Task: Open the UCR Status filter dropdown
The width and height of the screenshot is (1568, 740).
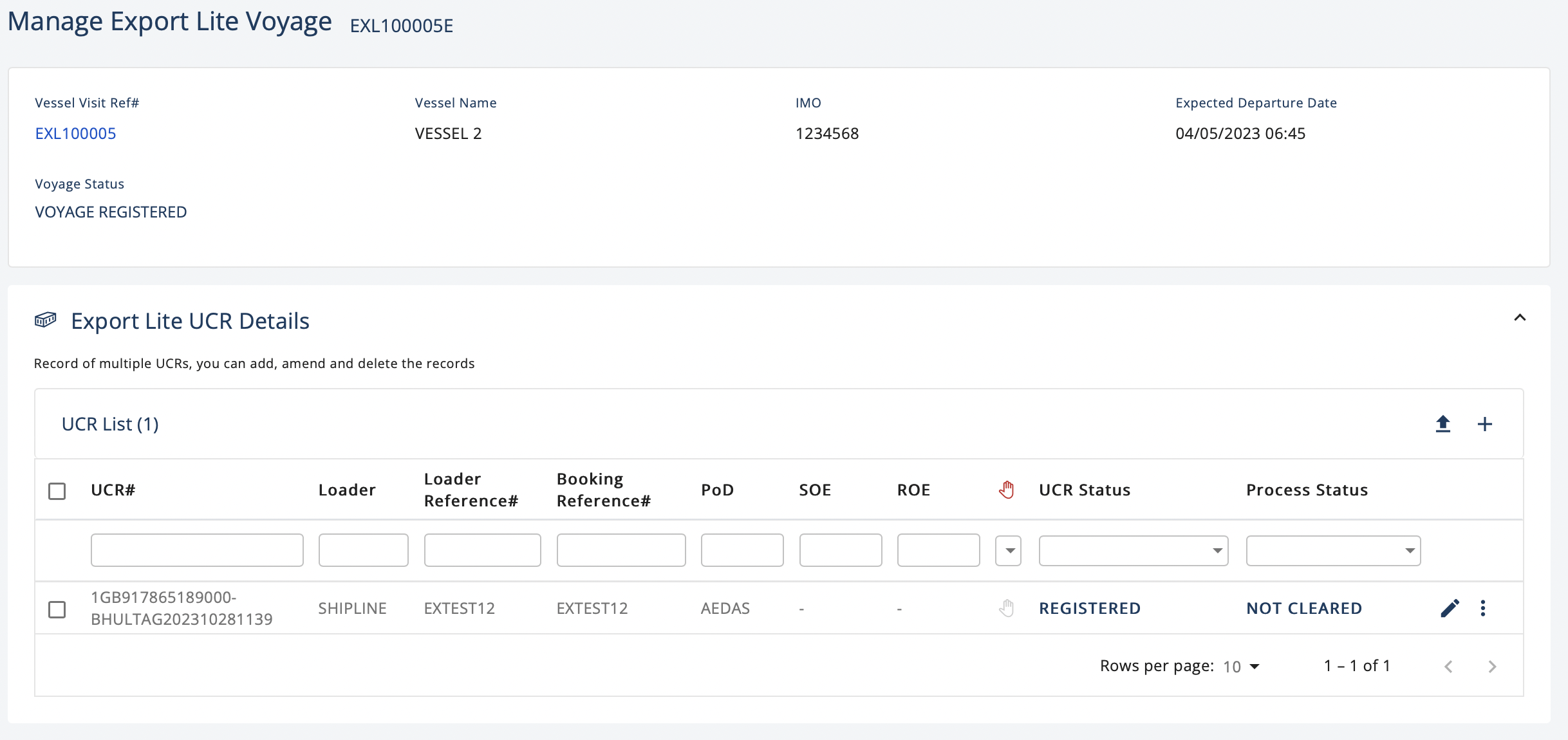Action: [x=1133, y=551]
